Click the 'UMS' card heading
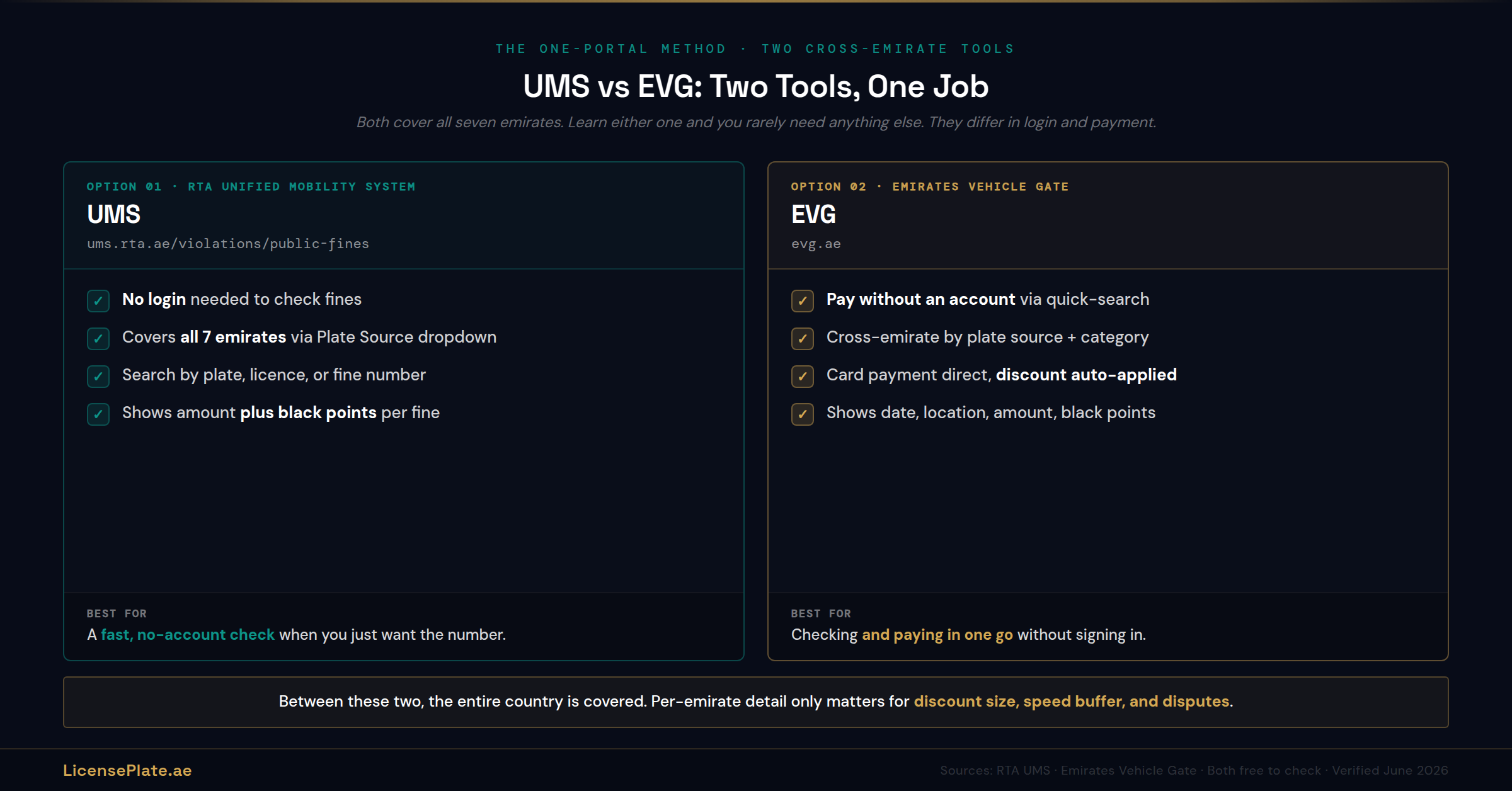Screen dimensions: 1512x791 point(113,214)
